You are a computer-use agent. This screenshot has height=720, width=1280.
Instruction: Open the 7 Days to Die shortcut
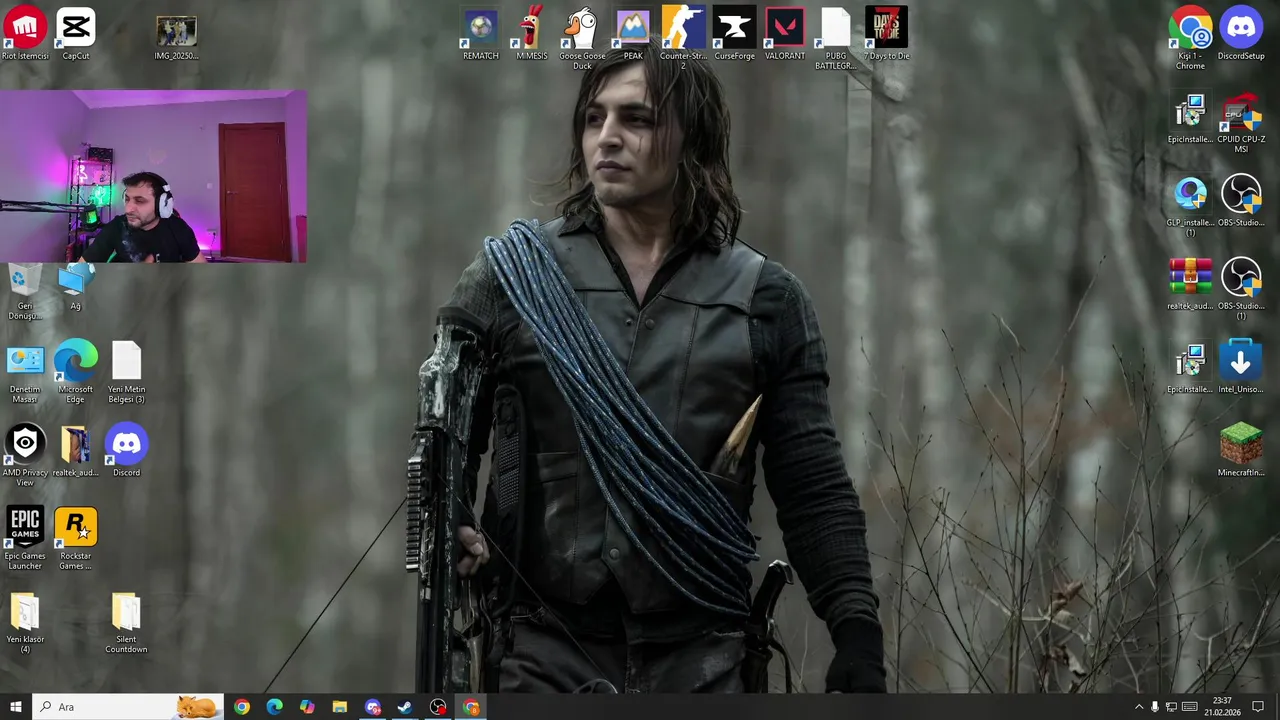coord(887,33)
